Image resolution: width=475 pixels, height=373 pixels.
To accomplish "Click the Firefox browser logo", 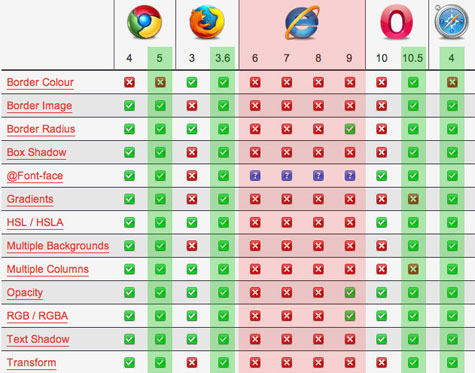I will [207, 22].
